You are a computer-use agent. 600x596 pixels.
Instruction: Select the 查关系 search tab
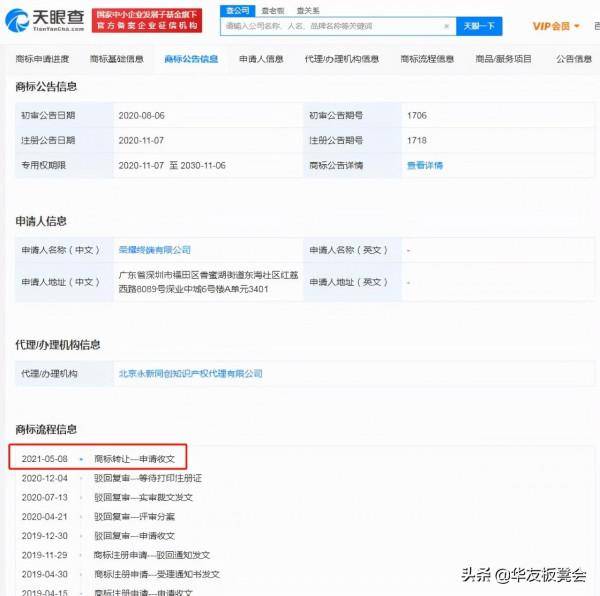click(x=308, y=11)
